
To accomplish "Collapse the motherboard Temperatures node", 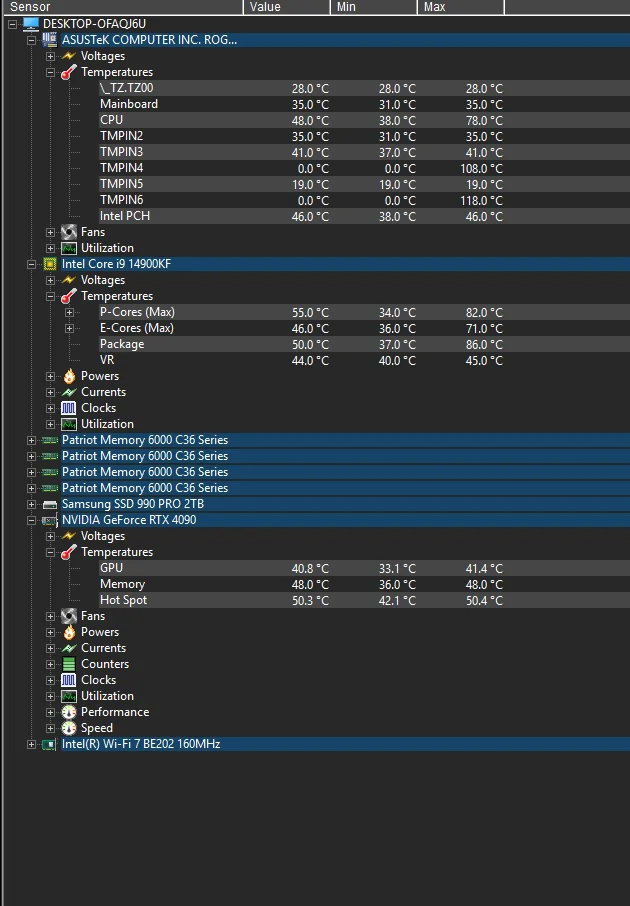I will [x=50, y=73].
